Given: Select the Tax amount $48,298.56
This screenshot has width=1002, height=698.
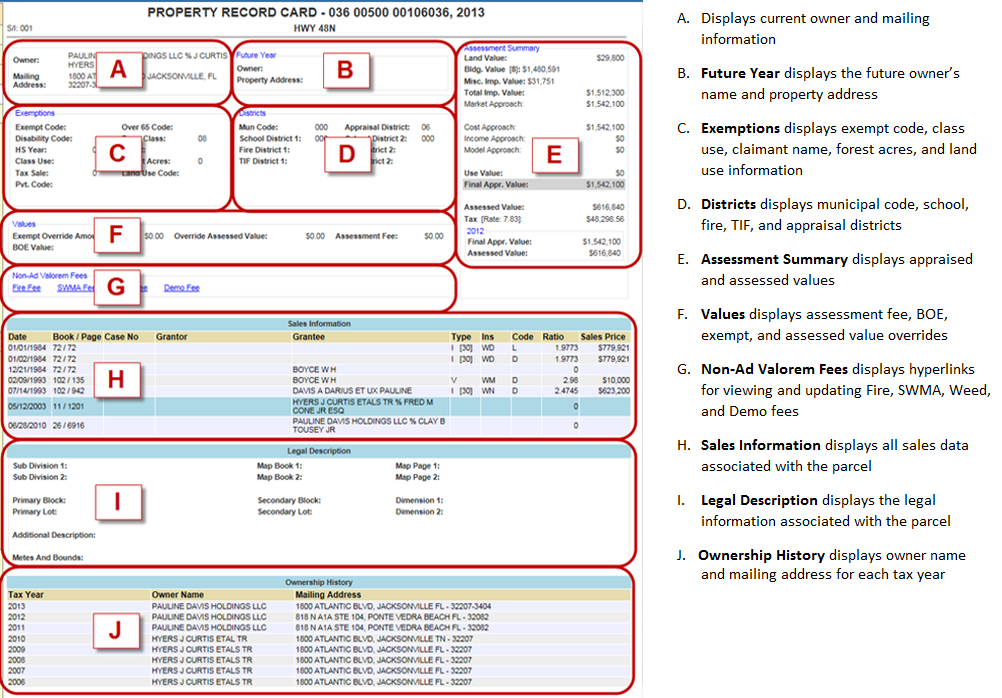Looking at the screenshot, I should tap(605, 219).
